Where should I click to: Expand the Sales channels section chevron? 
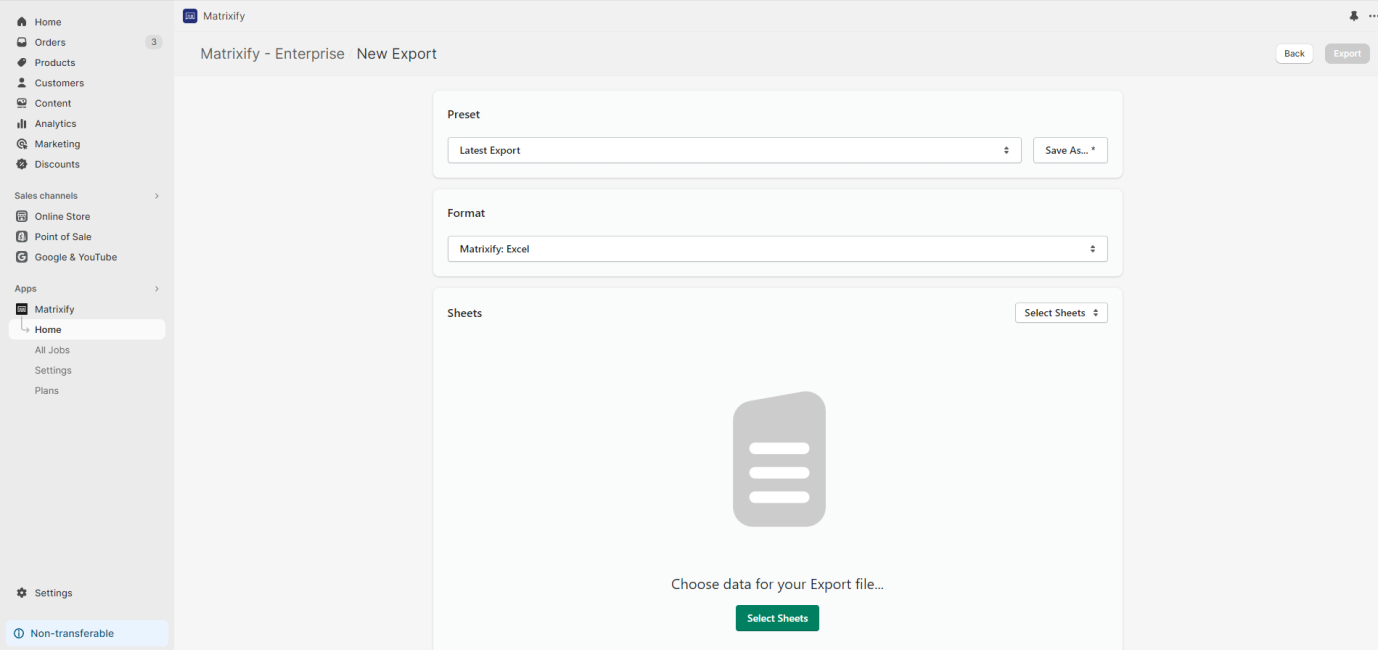(156, 196)
